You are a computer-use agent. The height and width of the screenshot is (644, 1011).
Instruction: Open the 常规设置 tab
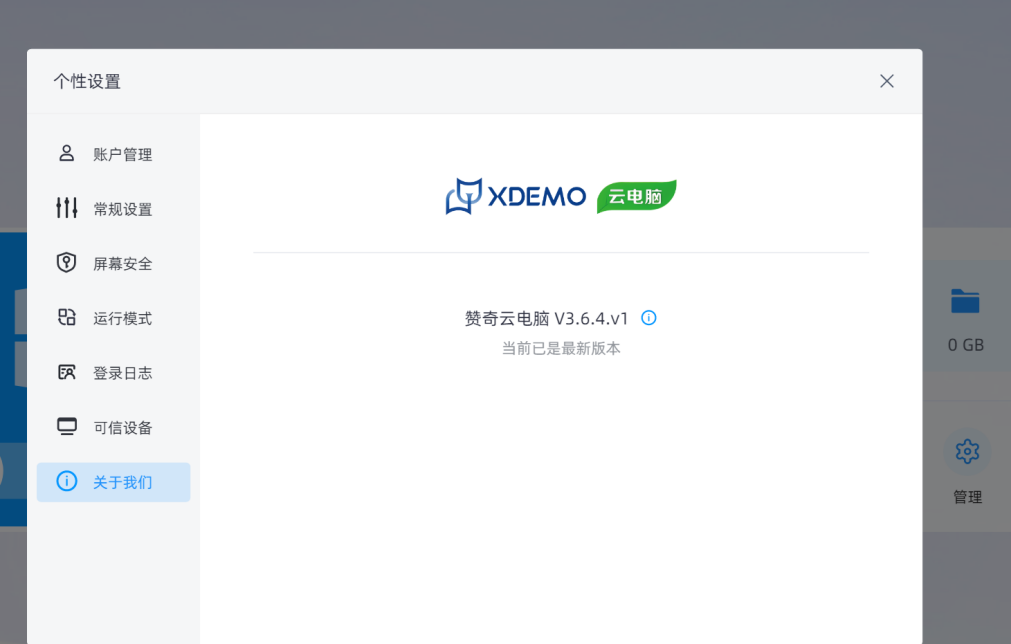(x=113, y=209)
